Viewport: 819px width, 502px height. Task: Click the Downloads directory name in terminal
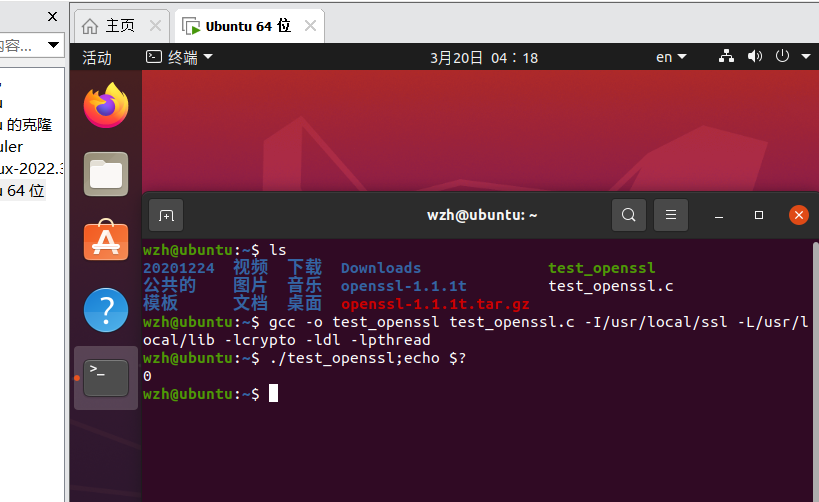381,268
